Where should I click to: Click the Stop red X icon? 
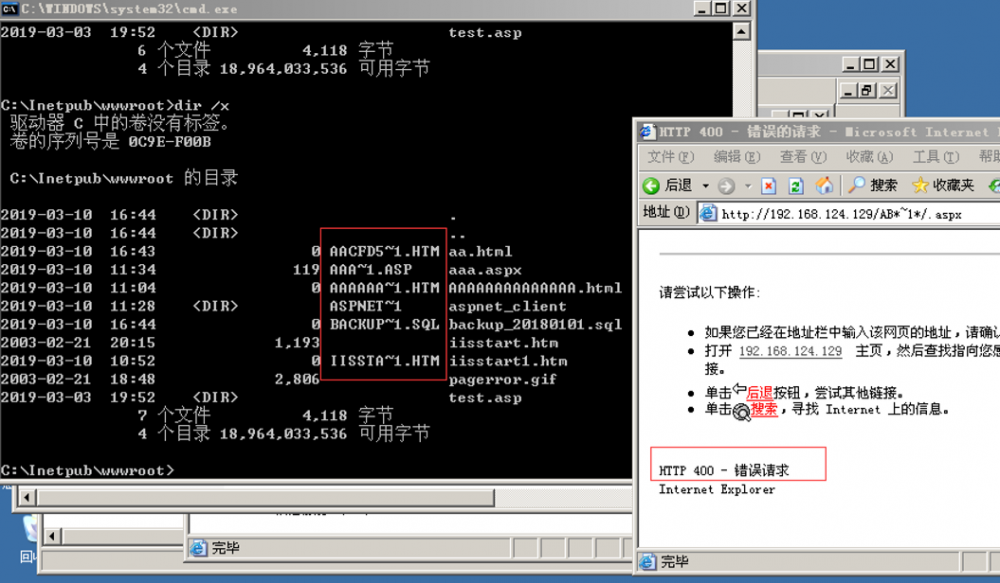[x=769, y=185]
